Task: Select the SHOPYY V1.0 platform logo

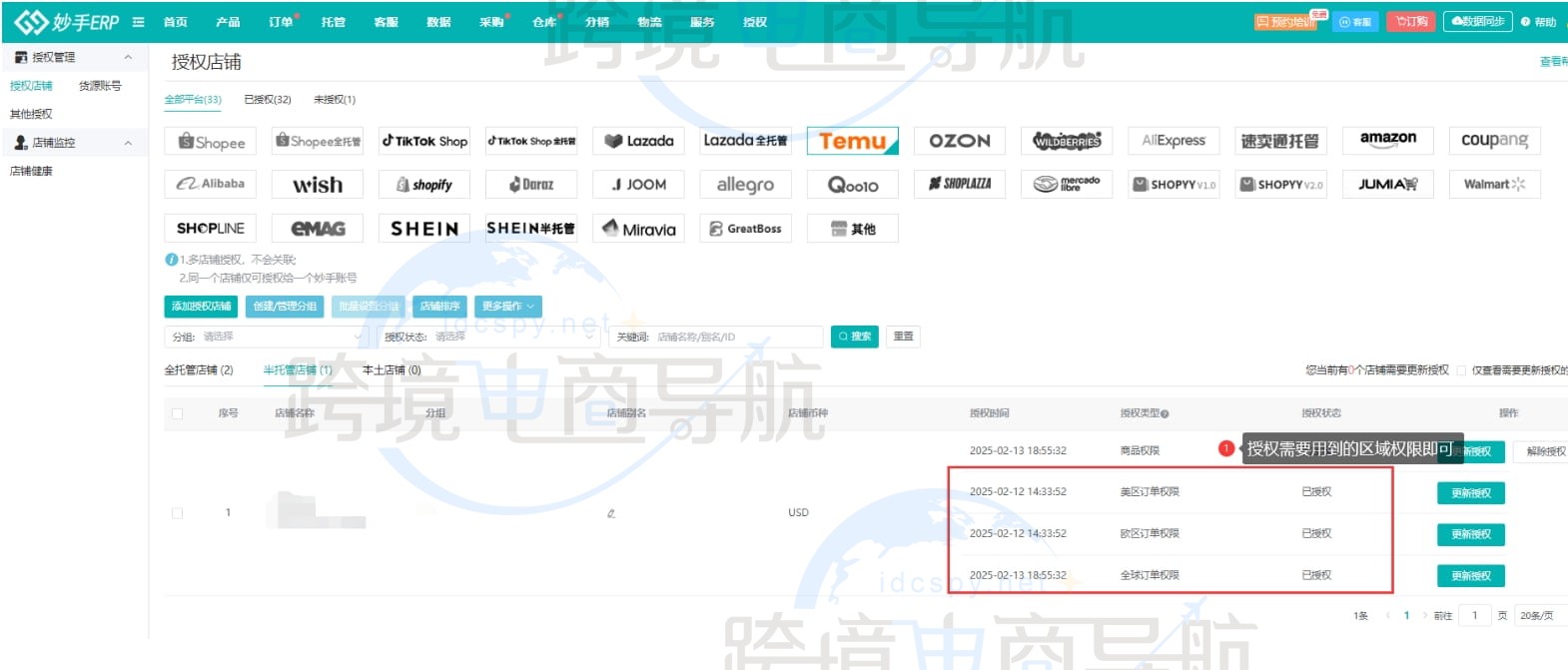Action: point(1174,185)
